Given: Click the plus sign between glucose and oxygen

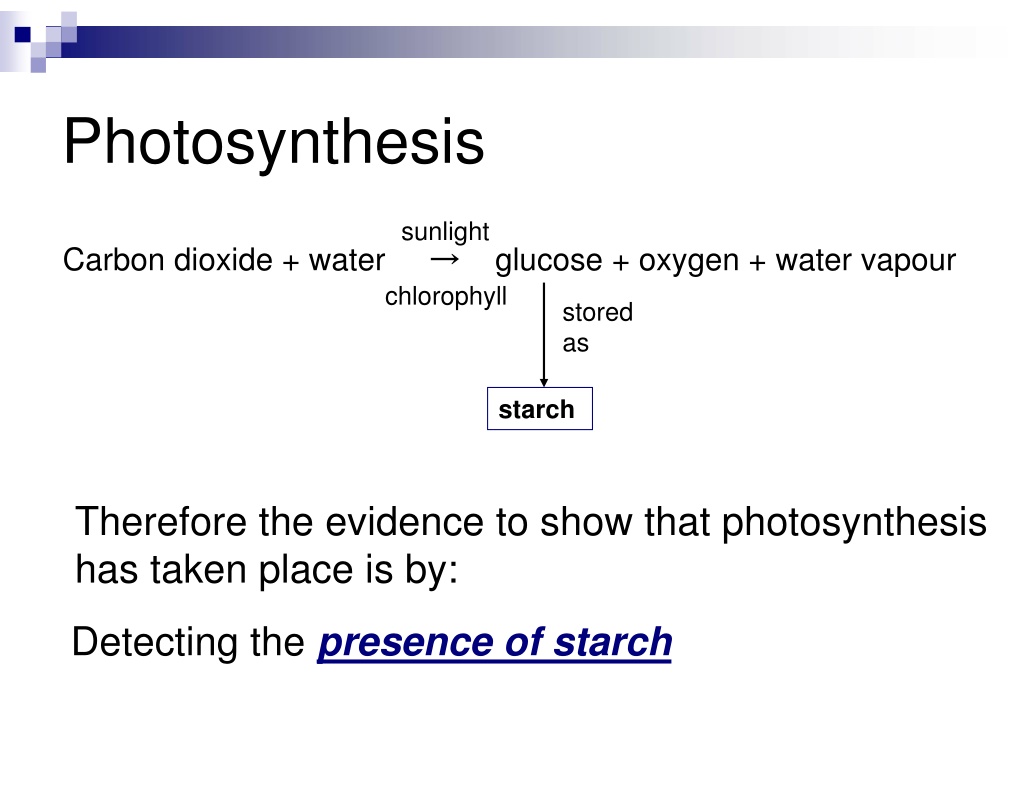Looking at the screenshot, I should pyautogui.click(x=620, y=263).
